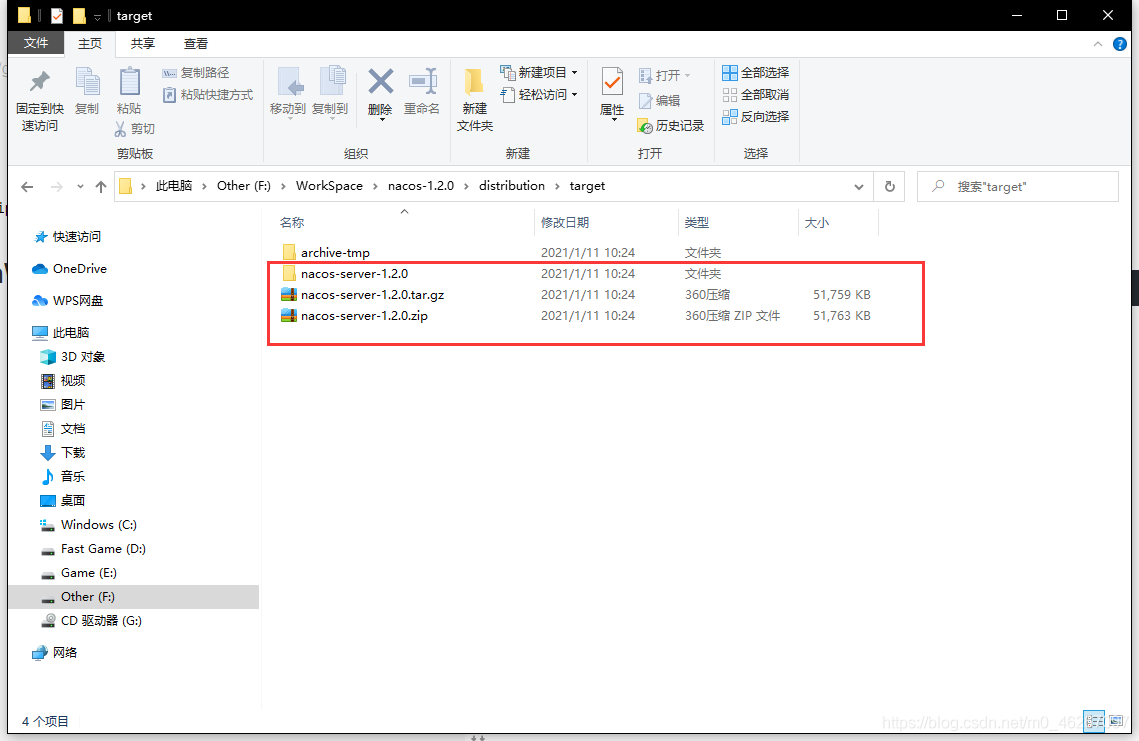
Task: Click Select None in ribbon
Action: point(755,94)
